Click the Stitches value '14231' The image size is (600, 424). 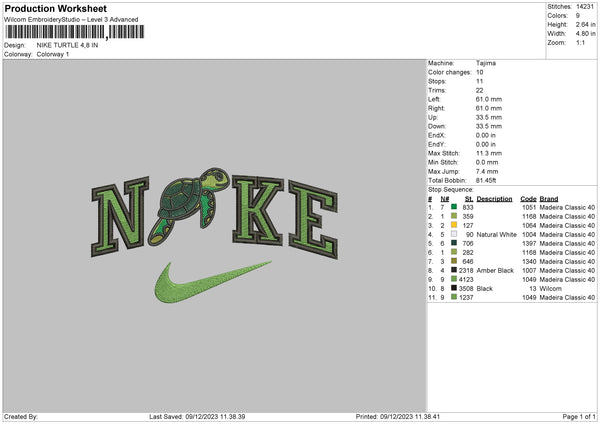click(x=585, y=7)
